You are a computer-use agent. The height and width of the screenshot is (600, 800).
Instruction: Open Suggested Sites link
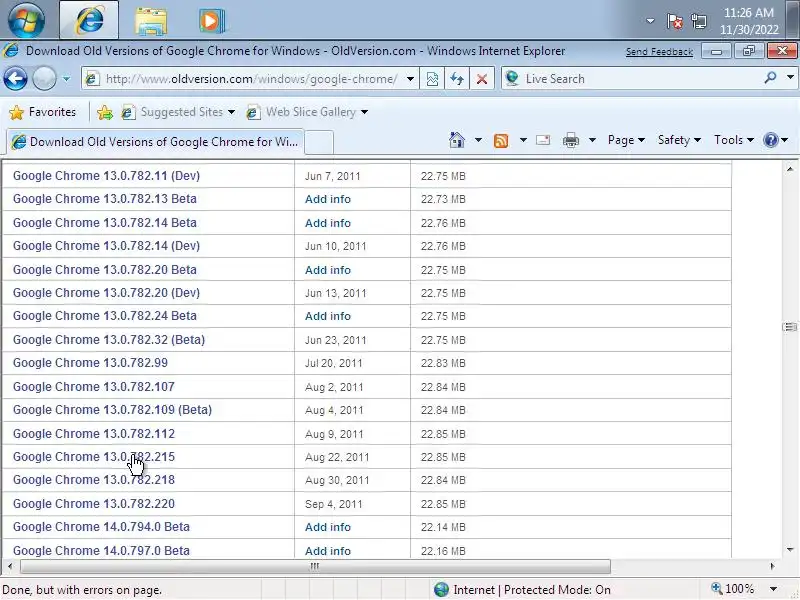(x=177, y=112)
